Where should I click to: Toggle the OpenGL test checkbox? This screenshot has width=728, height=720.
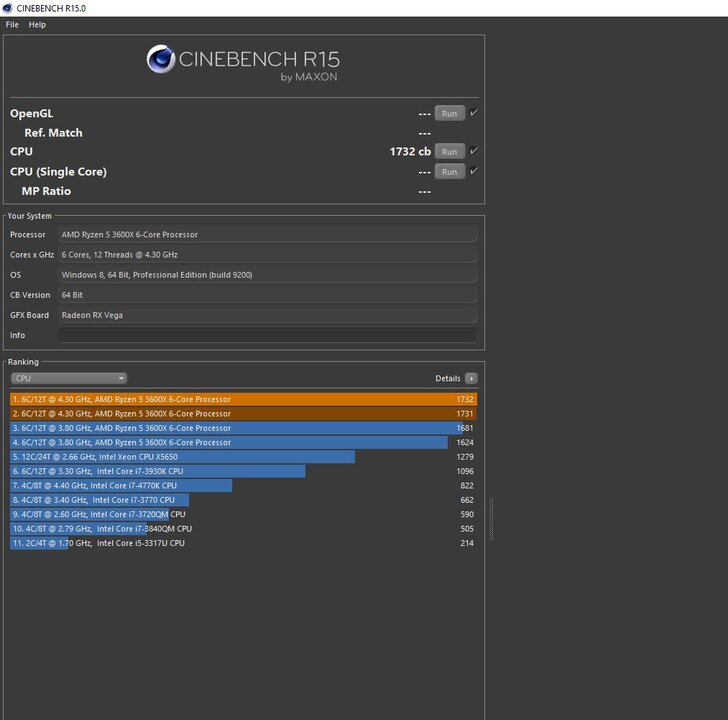[x=473, y=113]
